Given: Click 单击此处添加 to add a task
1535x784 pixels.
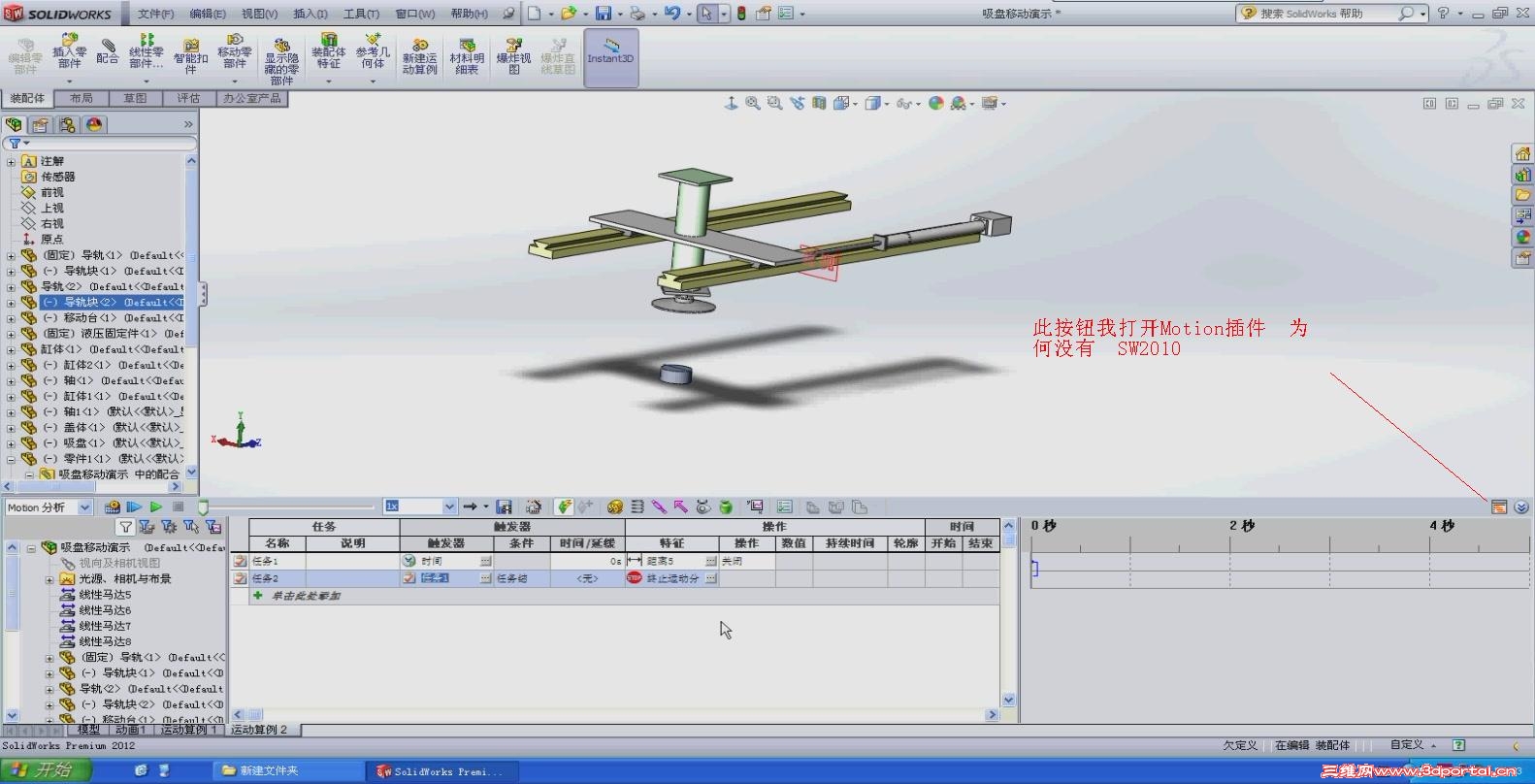Looking at the screenshot, I should (305, 596).
